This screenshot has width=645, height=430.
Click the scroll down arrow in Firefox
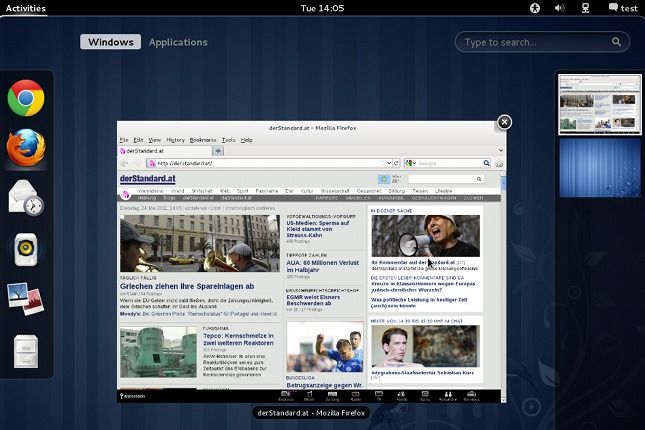coord(503,400)
